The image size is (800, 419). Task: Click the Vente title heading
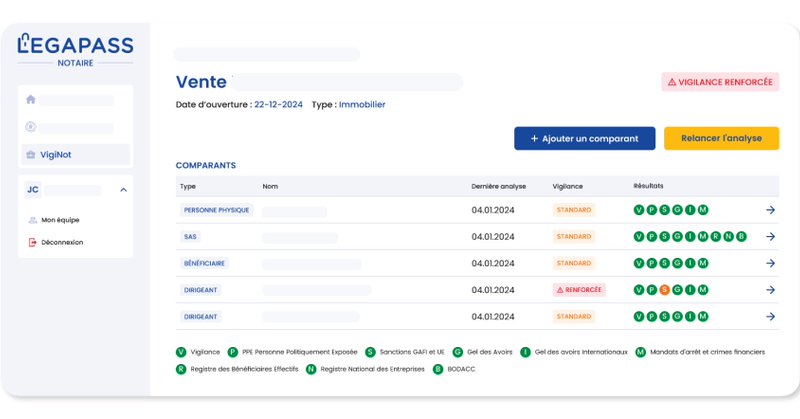point(201,82)
